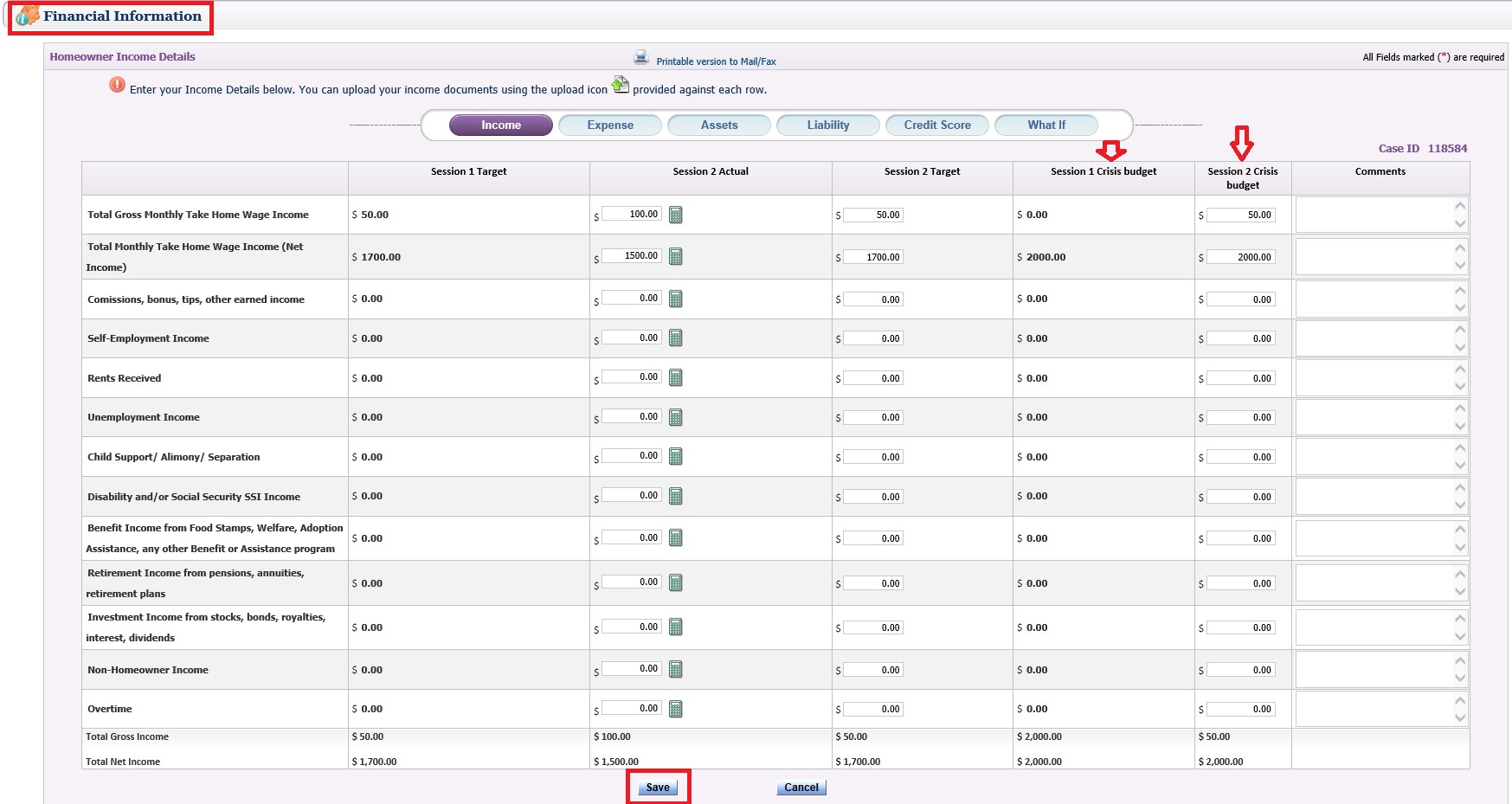Click Session 2 Target field for Self-Employment Income
The width and height of the screenshot is (1512, 804).
873,338
